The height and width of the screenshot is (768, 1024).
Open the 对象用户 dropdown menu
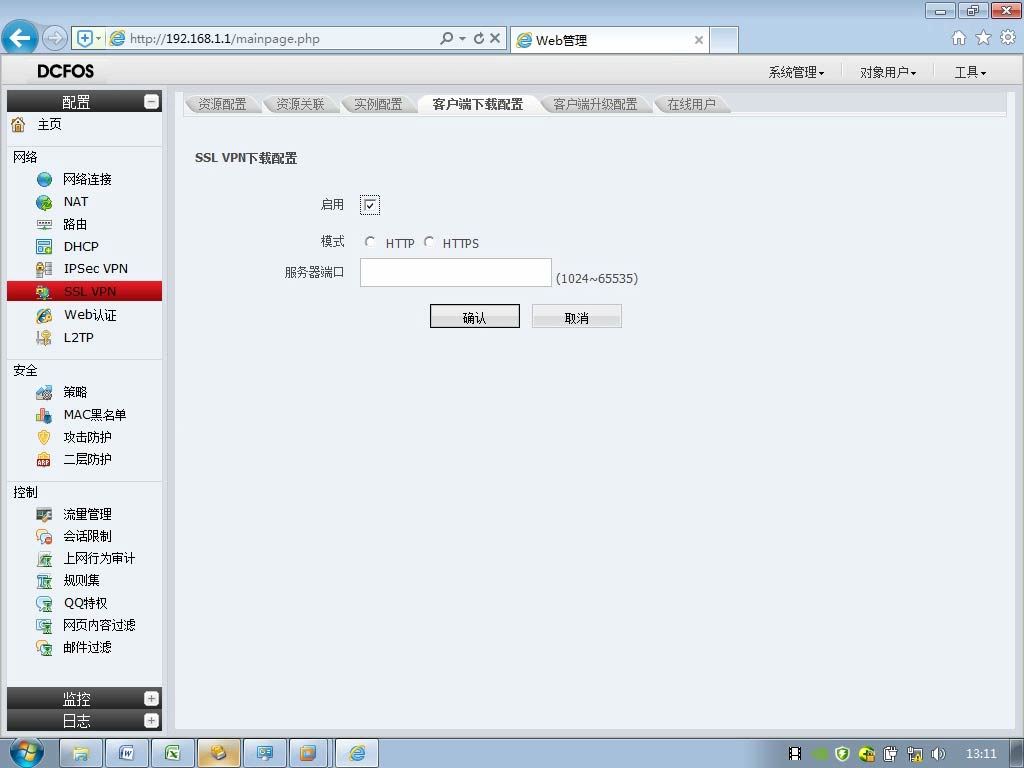coord(888,72)
